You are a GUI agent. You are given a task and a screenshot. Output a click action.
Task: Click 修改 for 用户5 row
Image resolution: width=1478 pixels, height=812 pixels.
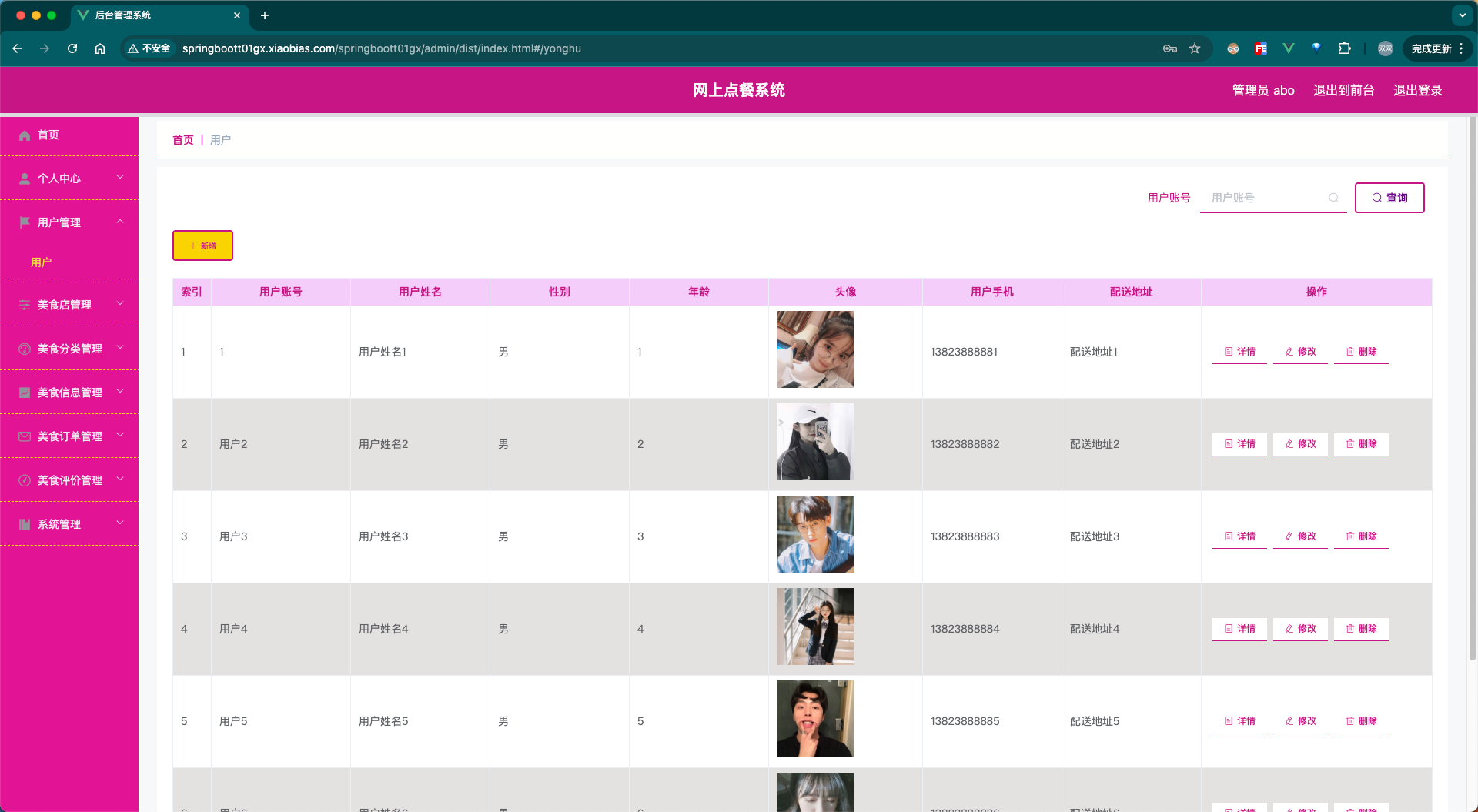pos(1300,721)
